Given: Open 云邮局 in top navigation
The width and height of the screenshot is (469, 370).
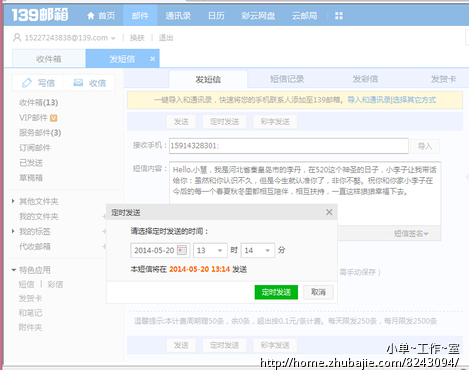Looking at the screenshot, I should tap(304, 15).
